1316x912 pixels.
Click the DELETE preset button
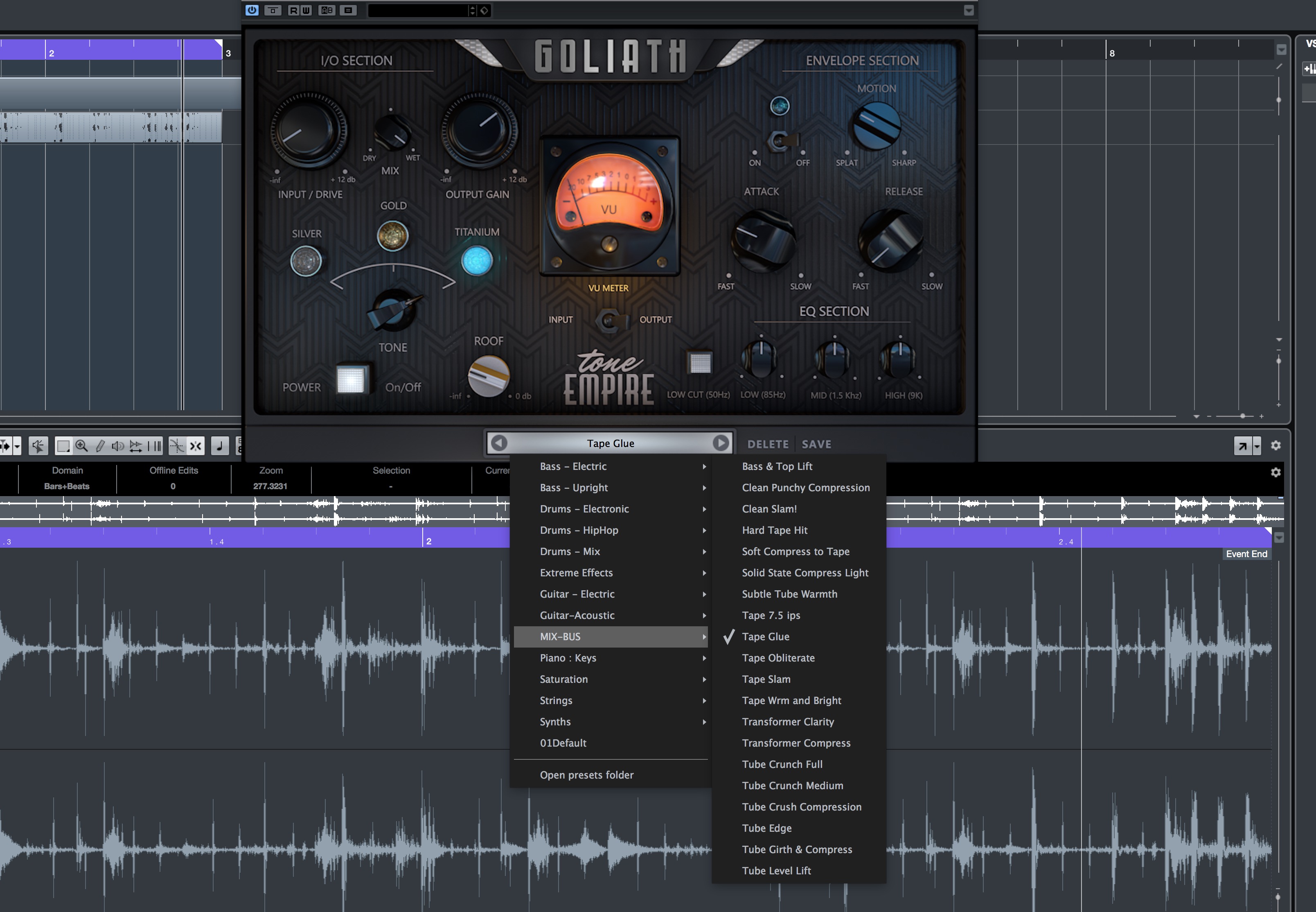point(768,445)
